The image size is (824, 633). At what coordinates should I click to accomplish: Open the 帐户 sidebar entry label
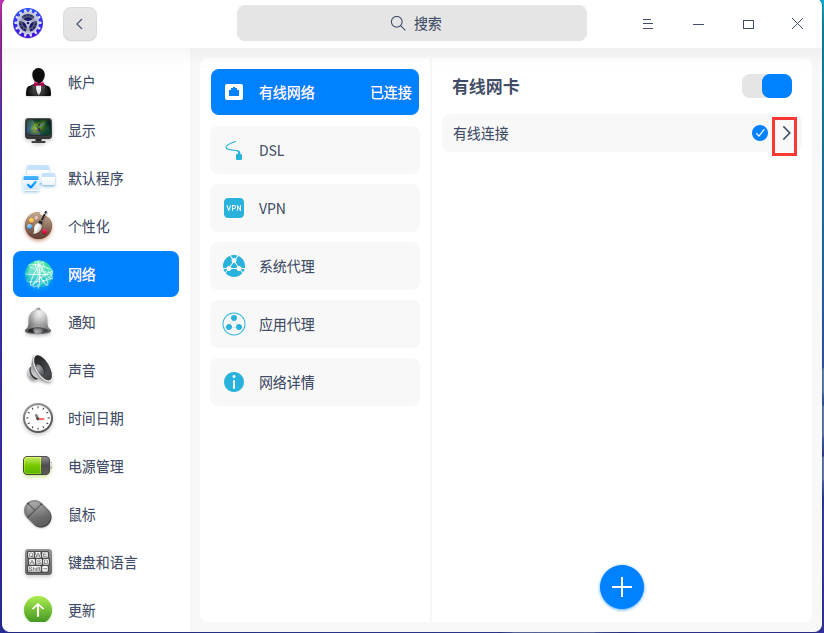click(81, 82)
